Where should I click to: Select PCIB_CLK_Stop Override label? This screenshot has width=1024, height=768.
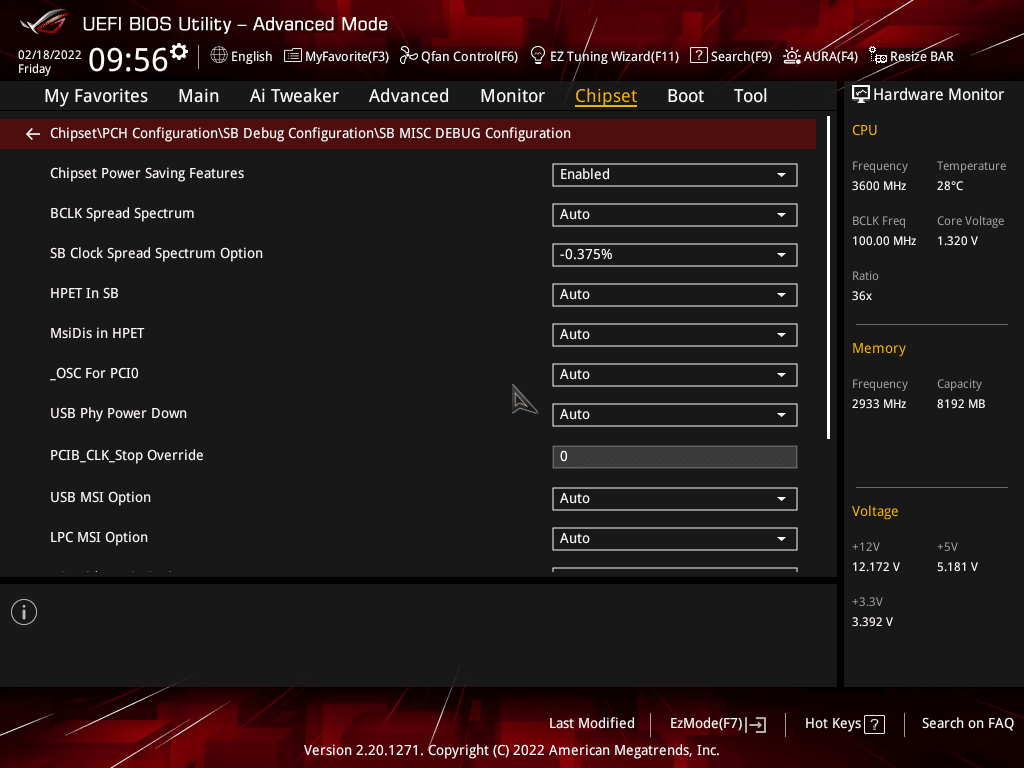pyautogui.click(x=127, y=455)
